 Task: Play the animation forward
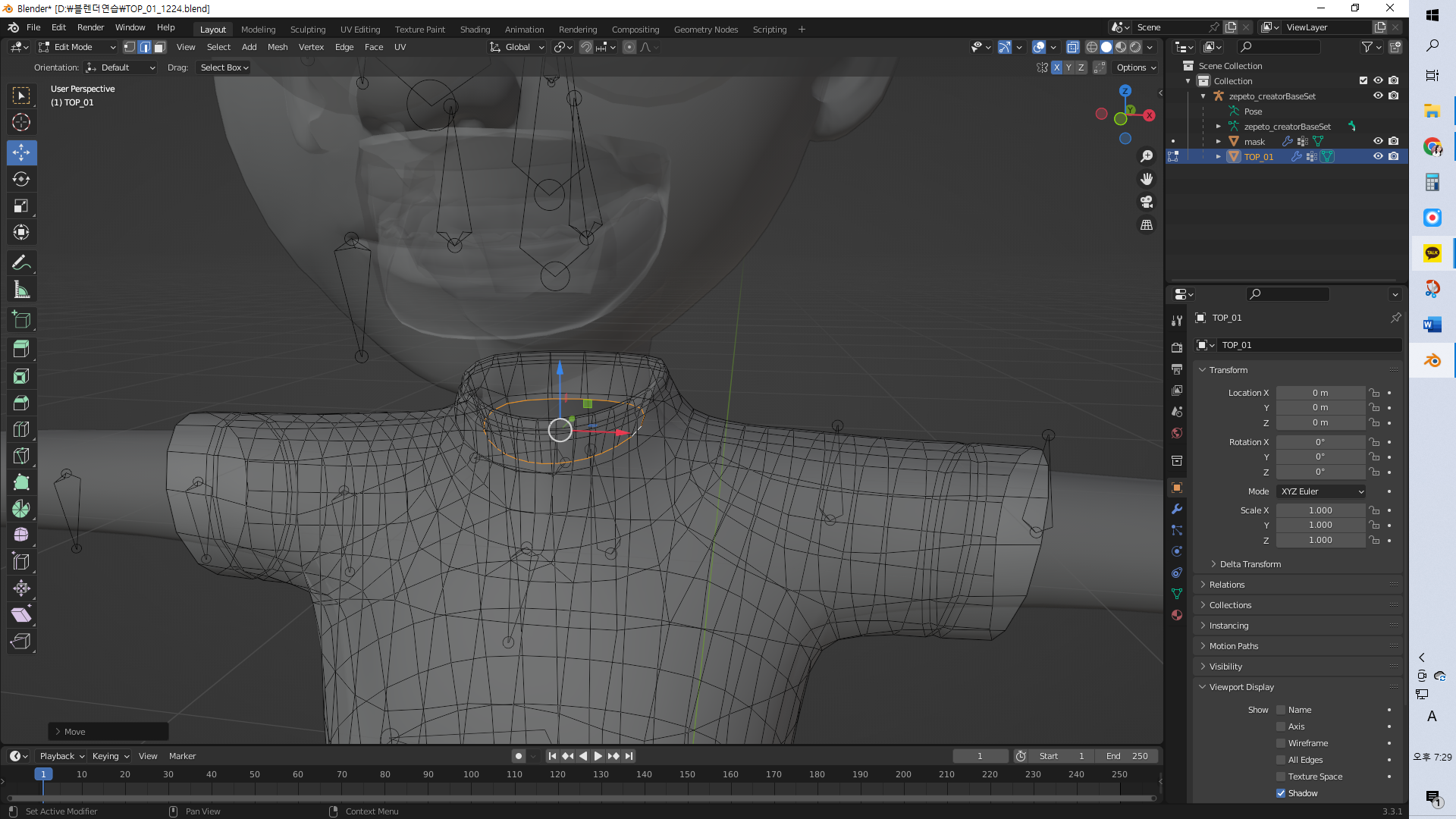tap(598, 756)
